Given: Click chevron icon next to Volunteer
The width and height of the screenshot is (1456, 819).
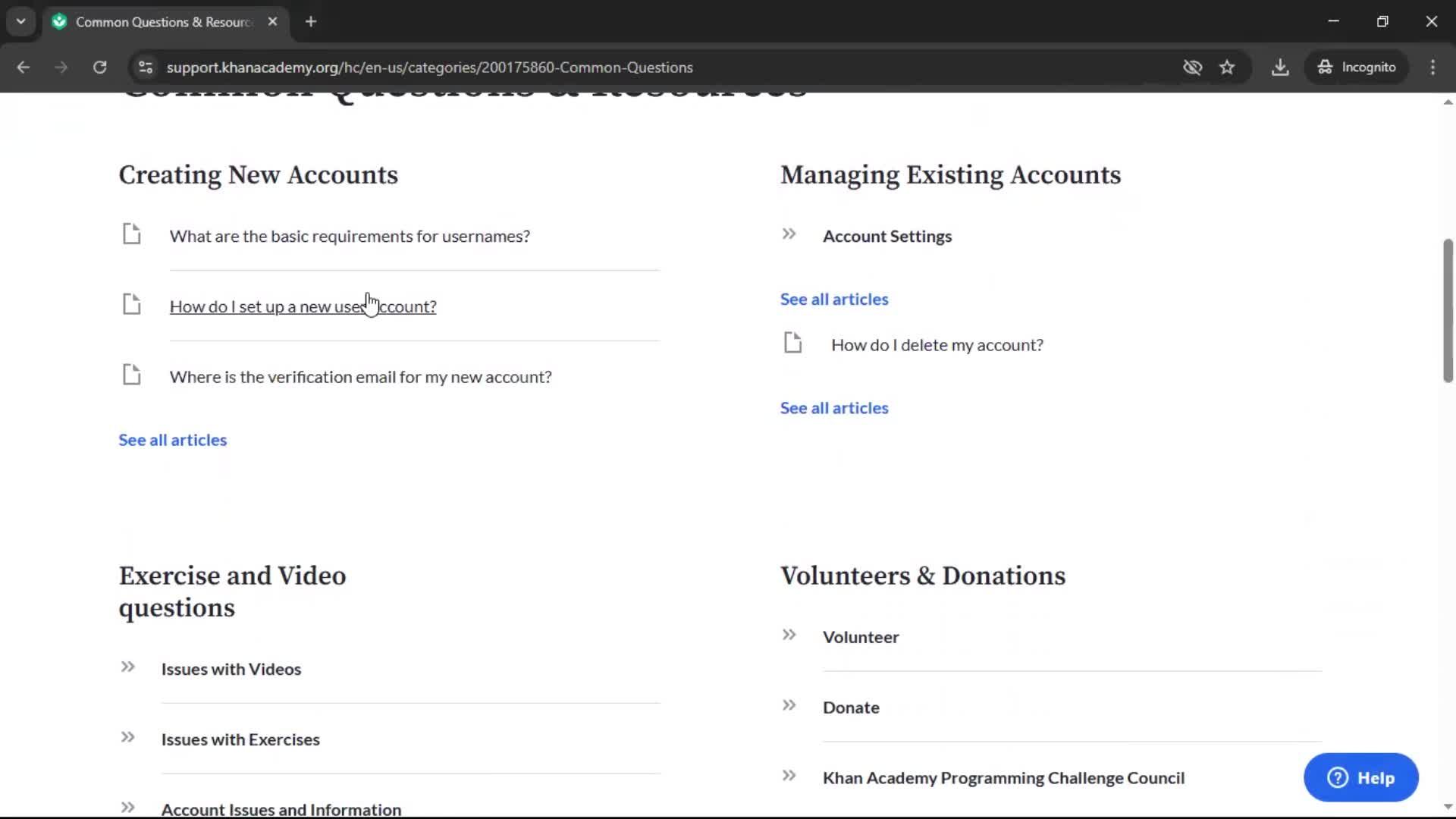Looking at the screenshot, I should coord(789,635).
